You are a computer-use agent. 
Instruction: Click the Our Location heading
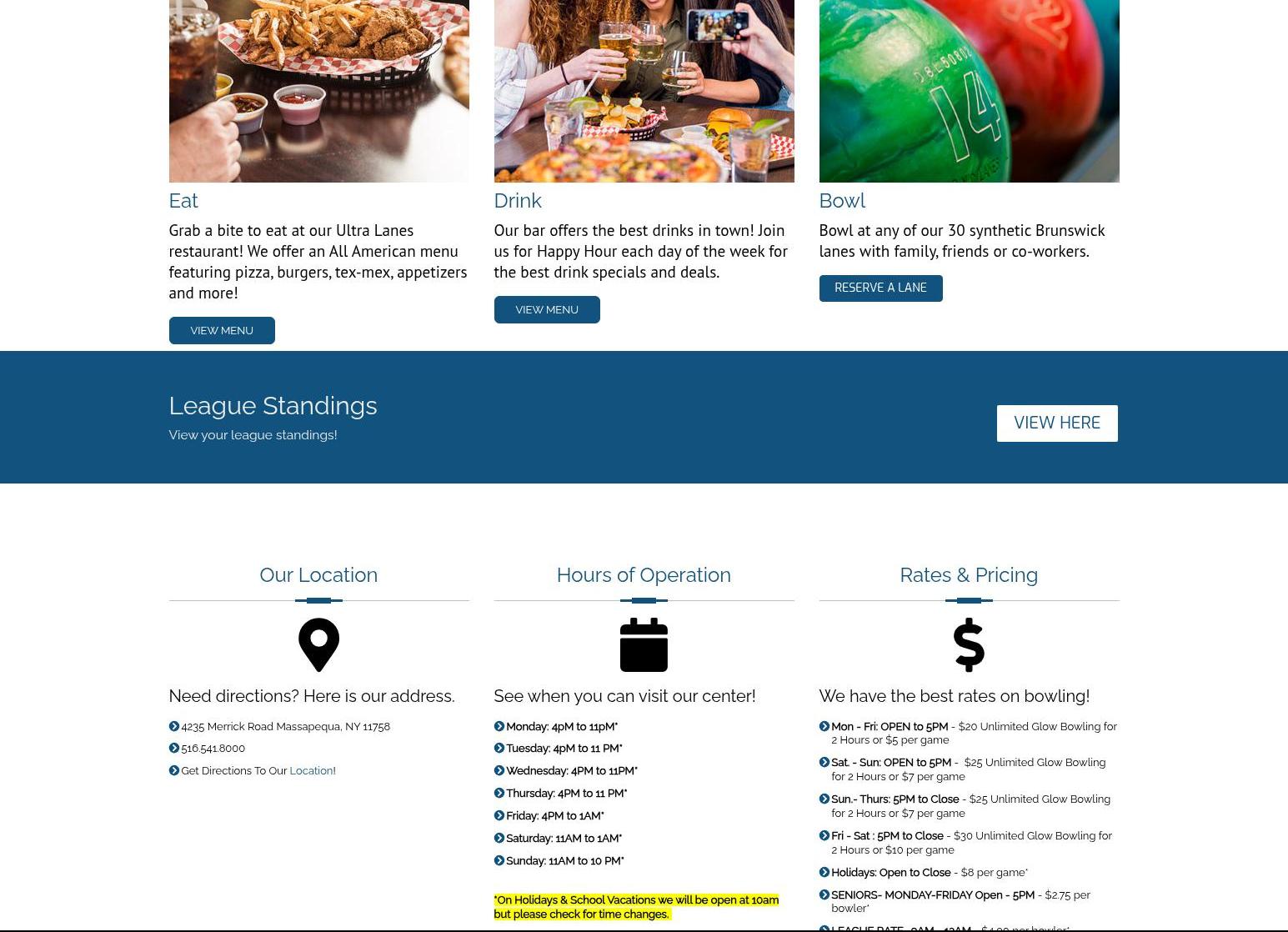[x=318, y=574]
